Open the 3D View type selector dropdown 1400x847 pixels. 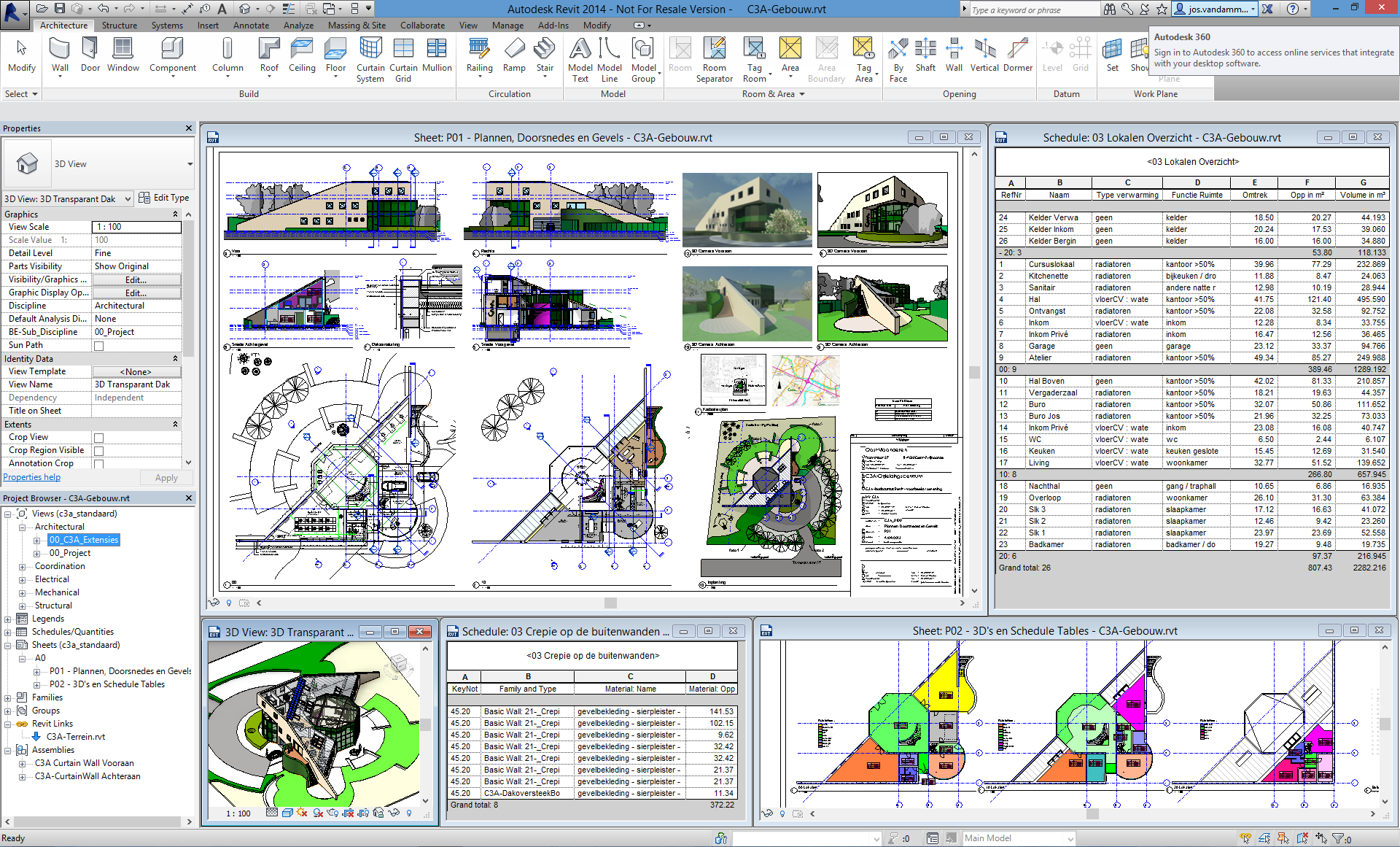(x=190, y=164)
